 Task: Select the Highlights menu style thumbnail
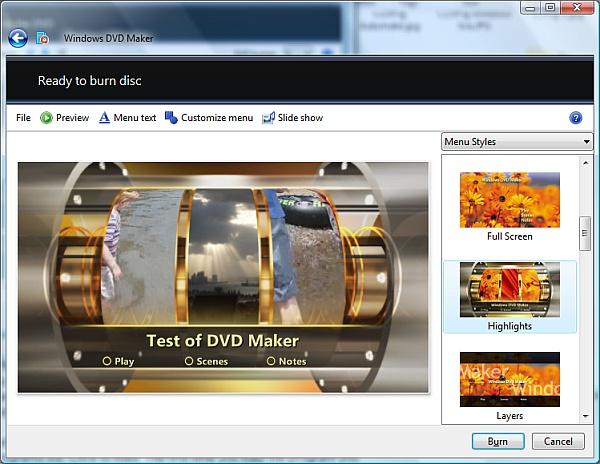pos(510,290)
